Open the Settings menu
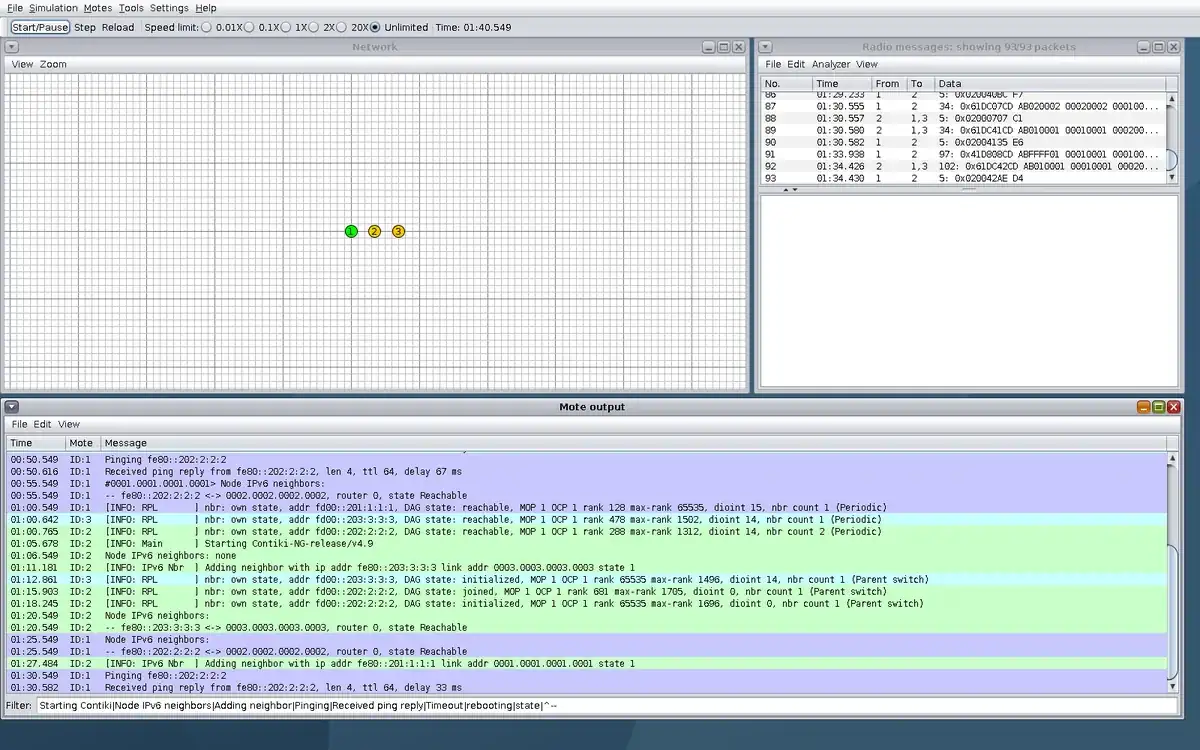This screenshot has width=1200, height=750. click(169, 8)
